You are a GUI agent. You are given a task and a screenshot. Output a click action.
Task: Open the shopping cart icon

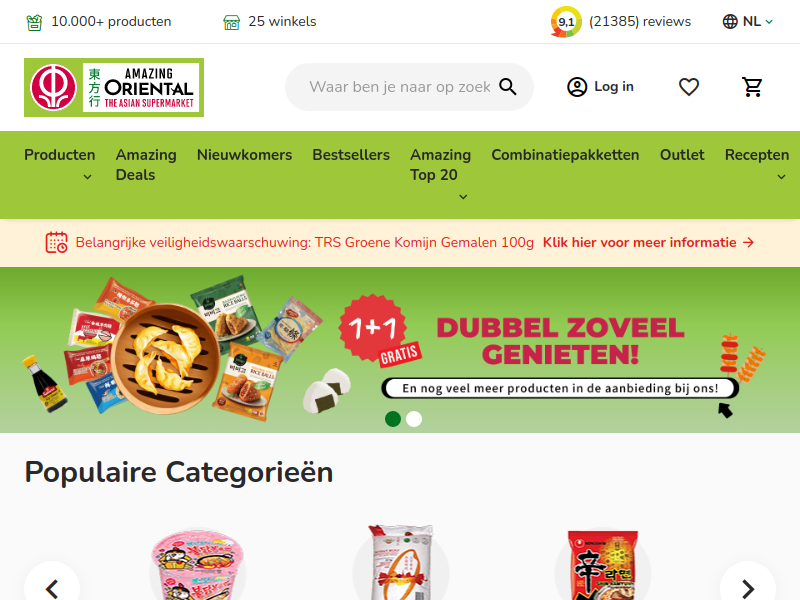click(x=752, y=87)
